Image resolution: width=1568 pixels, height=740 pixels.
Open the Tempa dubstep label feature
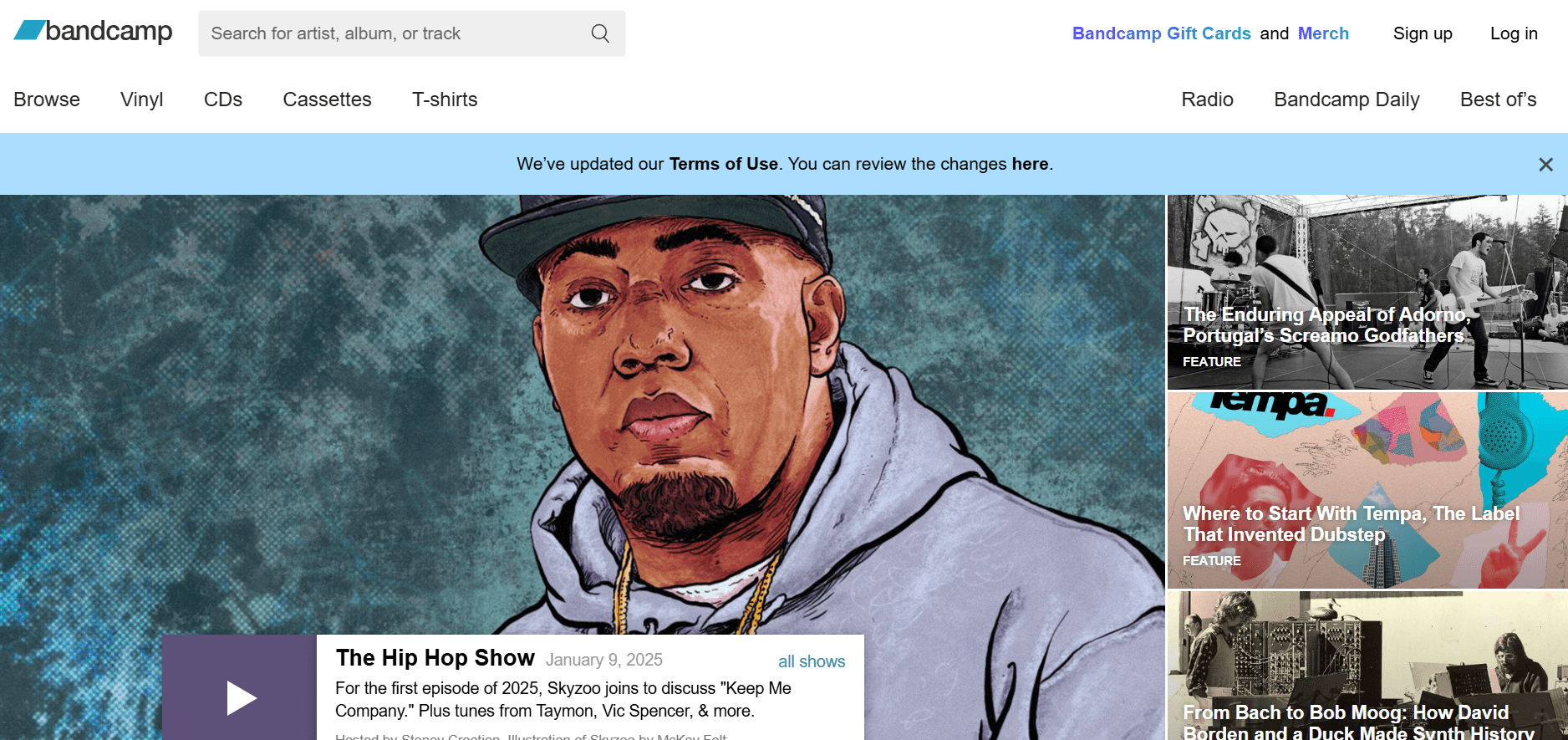pyautogui.click(x=1367, y=490)
